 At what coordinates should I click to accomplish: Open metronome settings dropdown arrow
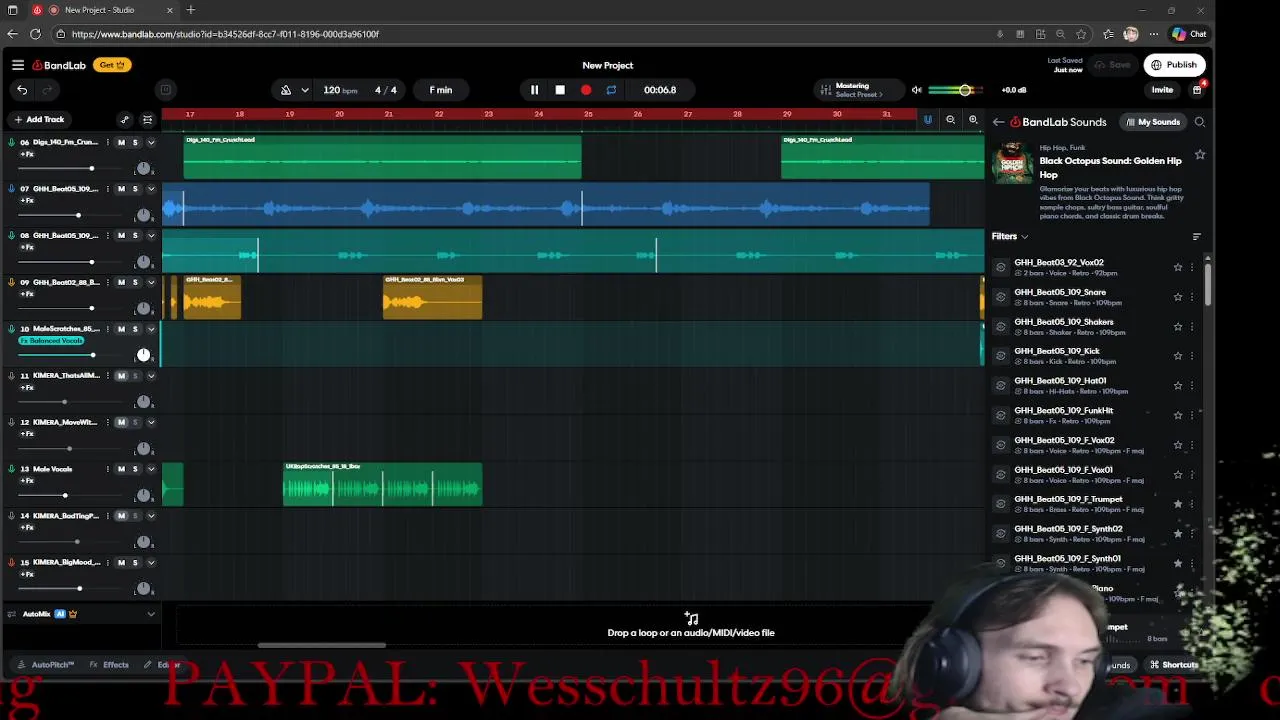point(305,90)
